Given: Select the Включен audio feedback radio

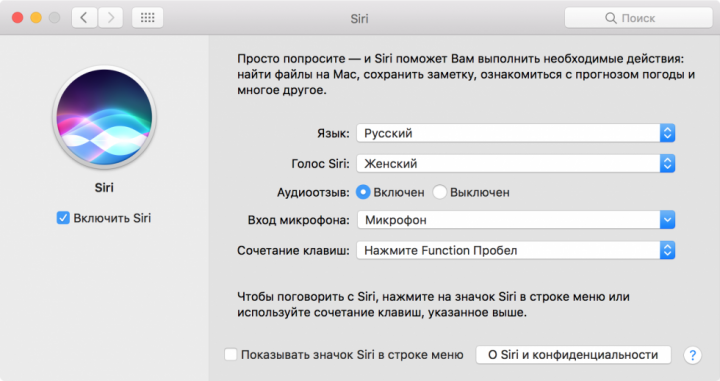Looking at the screenshot, I should (x=363, y=192).
